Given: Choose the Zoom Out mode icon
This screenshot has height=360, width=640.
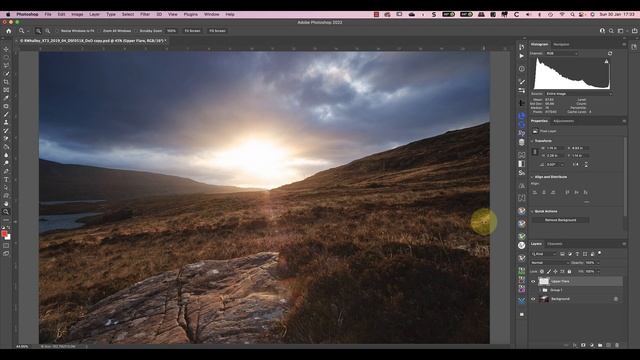Looking at the screenshot, I should point(48,31).
